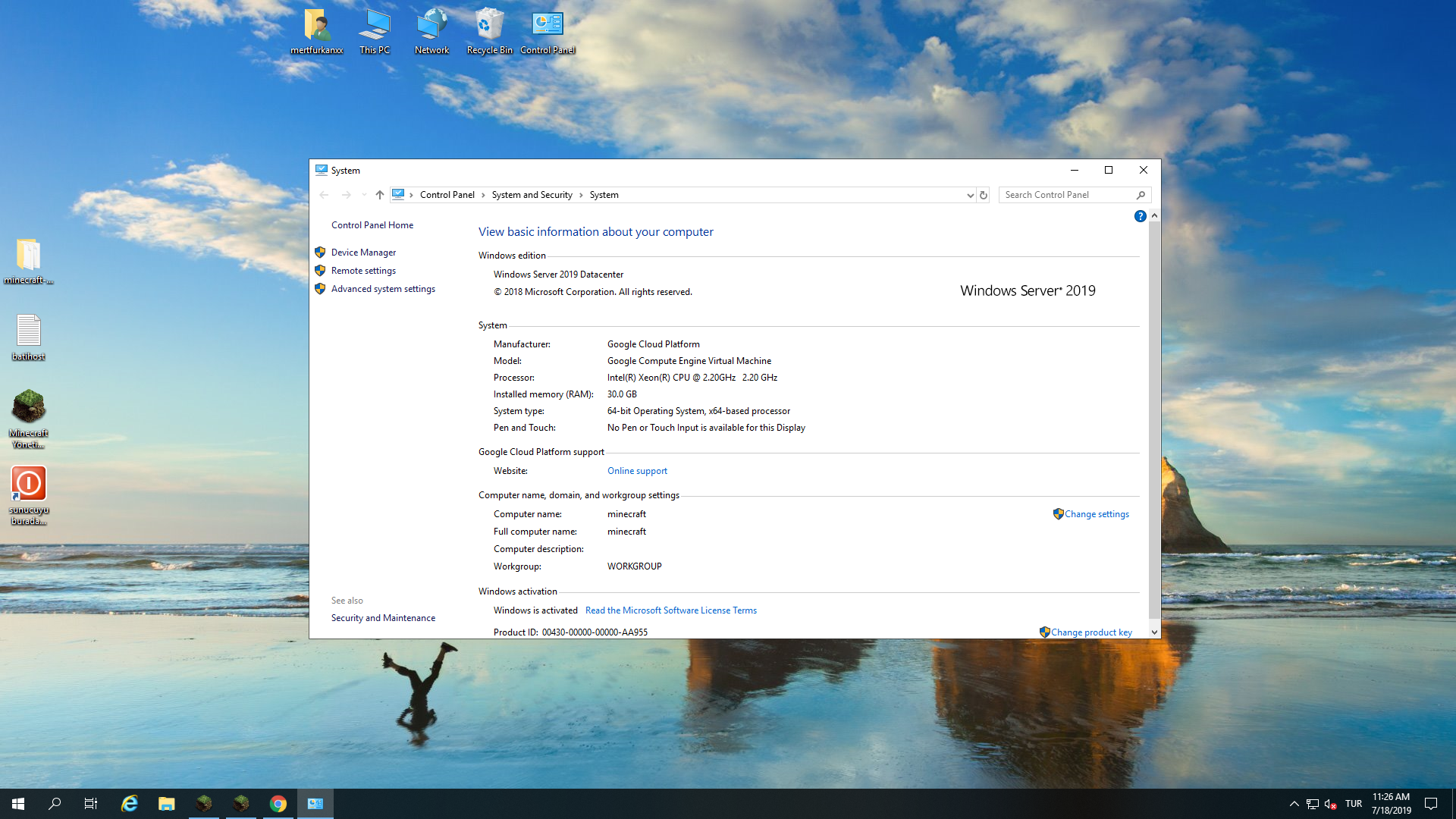Select the batihost text file icon
Viewport: 1456px width, 819px height.
[x=29, y=337]
